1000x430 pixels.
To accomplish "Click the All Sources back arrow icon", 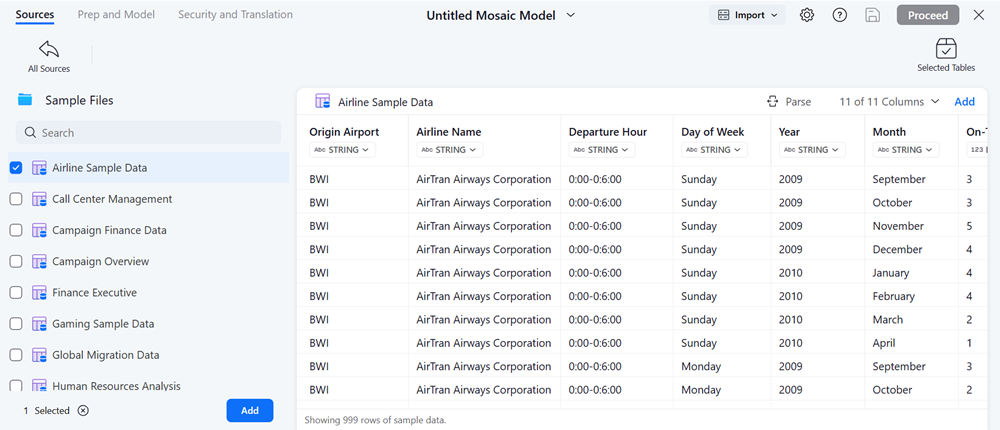I will (48, 49).
